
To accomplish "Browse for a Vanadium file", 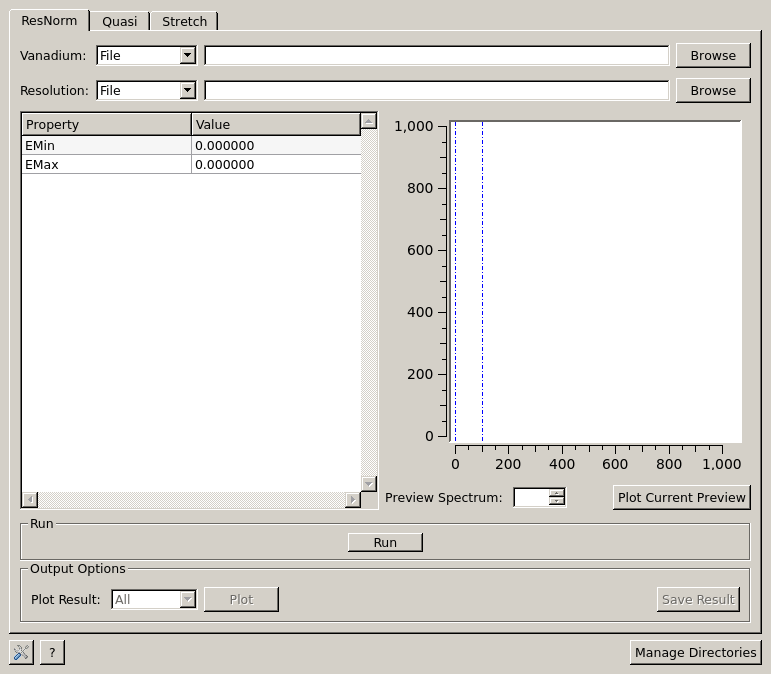I will [x=712, y=56].
